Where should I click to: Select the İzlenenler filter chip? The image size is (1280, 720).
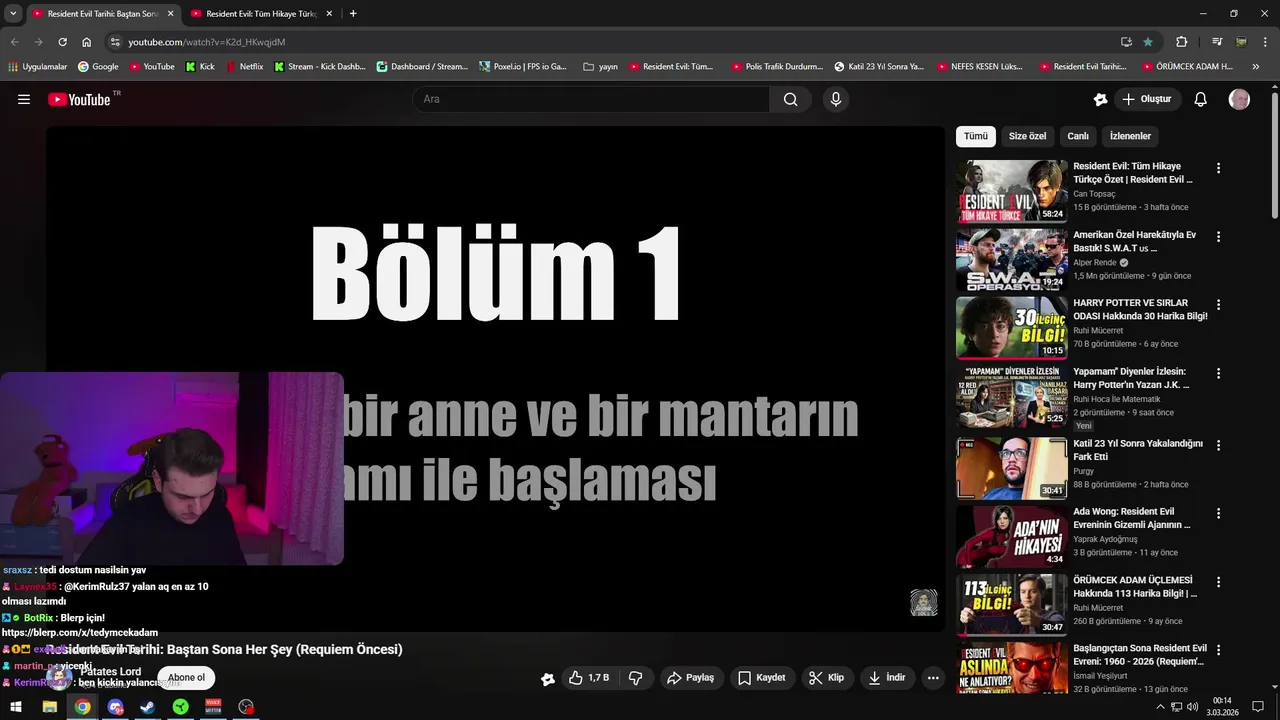1131,136
